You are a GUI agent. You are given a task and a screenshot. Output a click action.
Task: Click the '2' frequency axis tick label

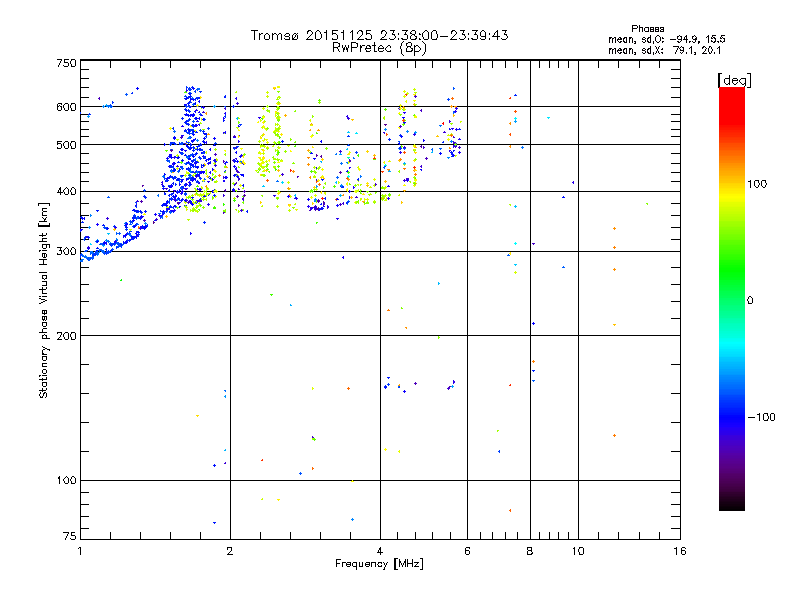tap(230, 551)
